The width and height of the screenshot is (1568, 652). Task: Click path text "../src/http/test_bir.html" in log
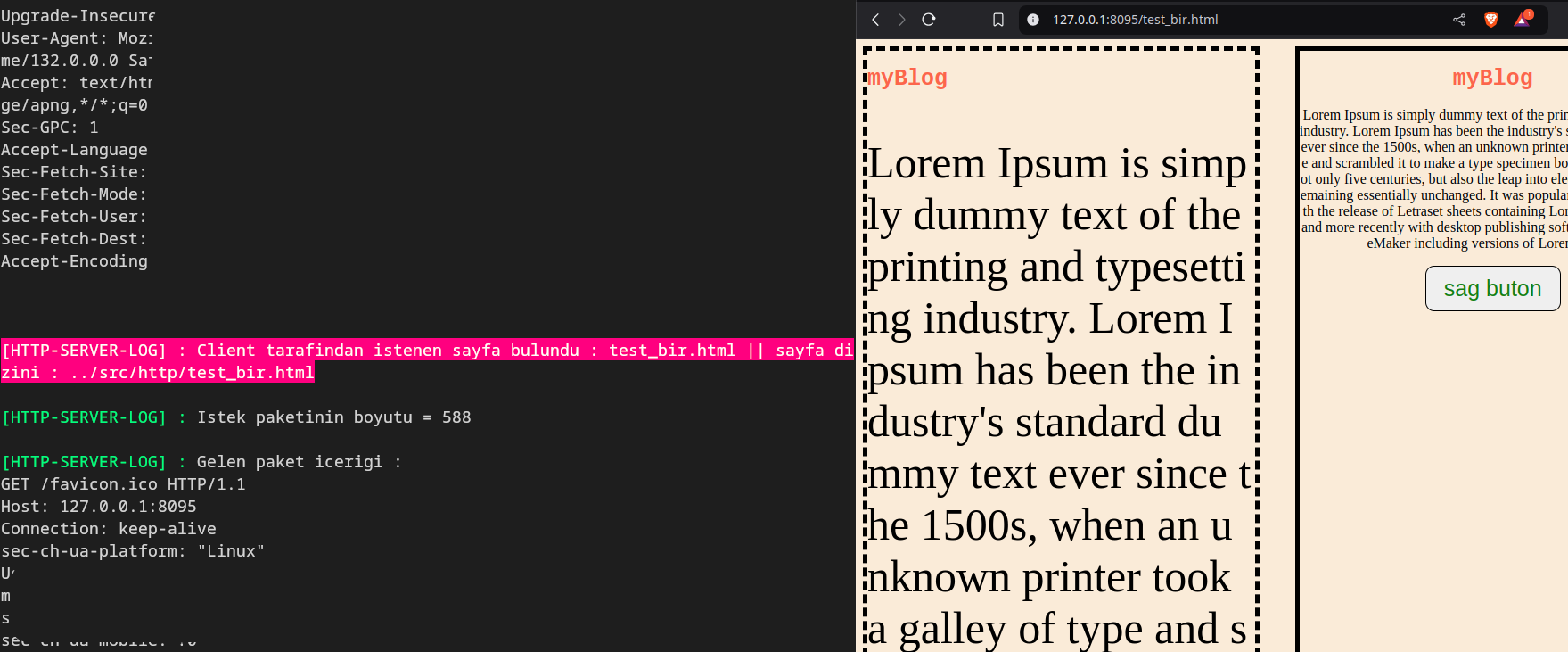point(192,373)
